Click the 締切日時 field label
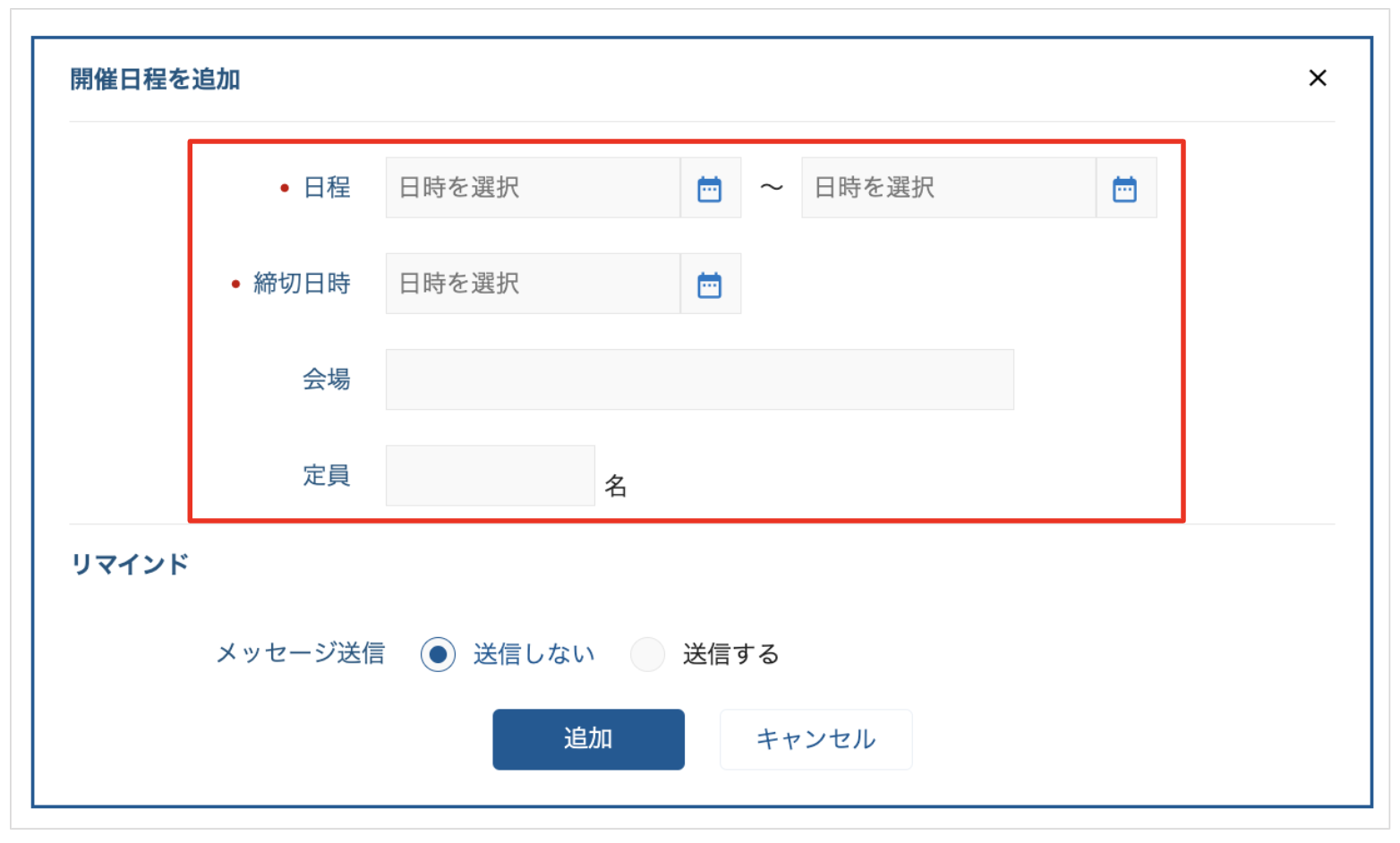This screenshot has height=843, width=1400. point(302,284)
